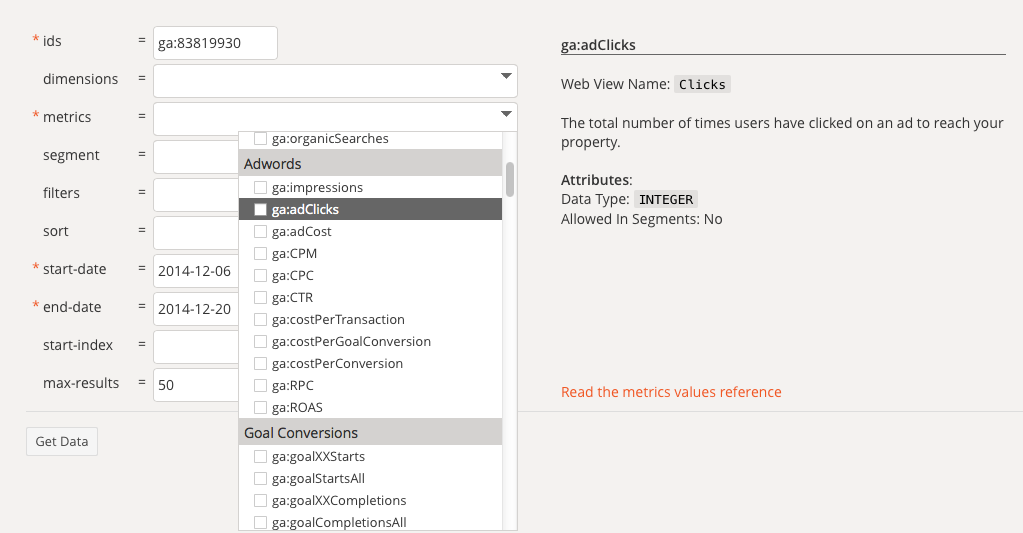The height and width of the screenshot is (533, 1023).
Task: Select the Adwords group header
Action: pos(370,163)
